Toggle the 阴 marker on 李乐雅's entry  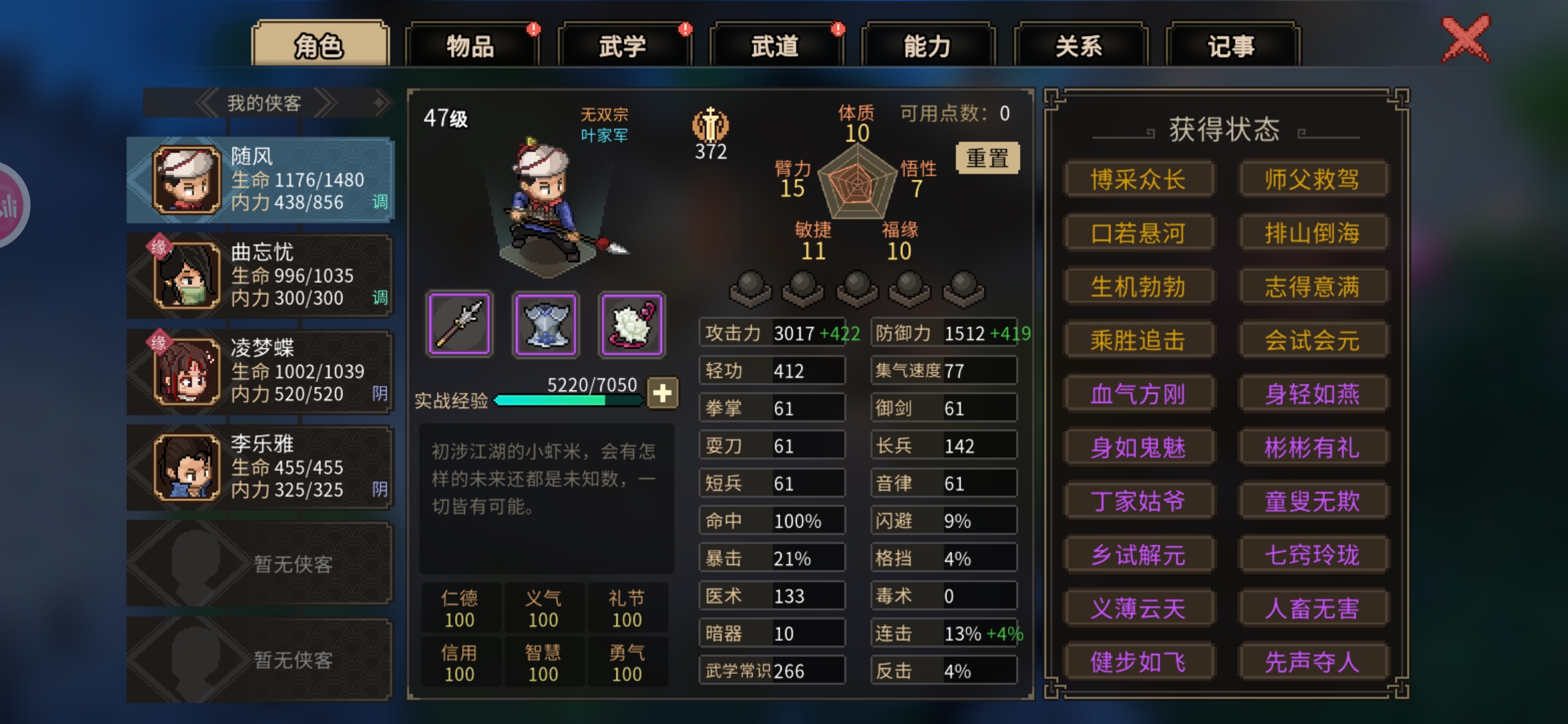point(379,489)
